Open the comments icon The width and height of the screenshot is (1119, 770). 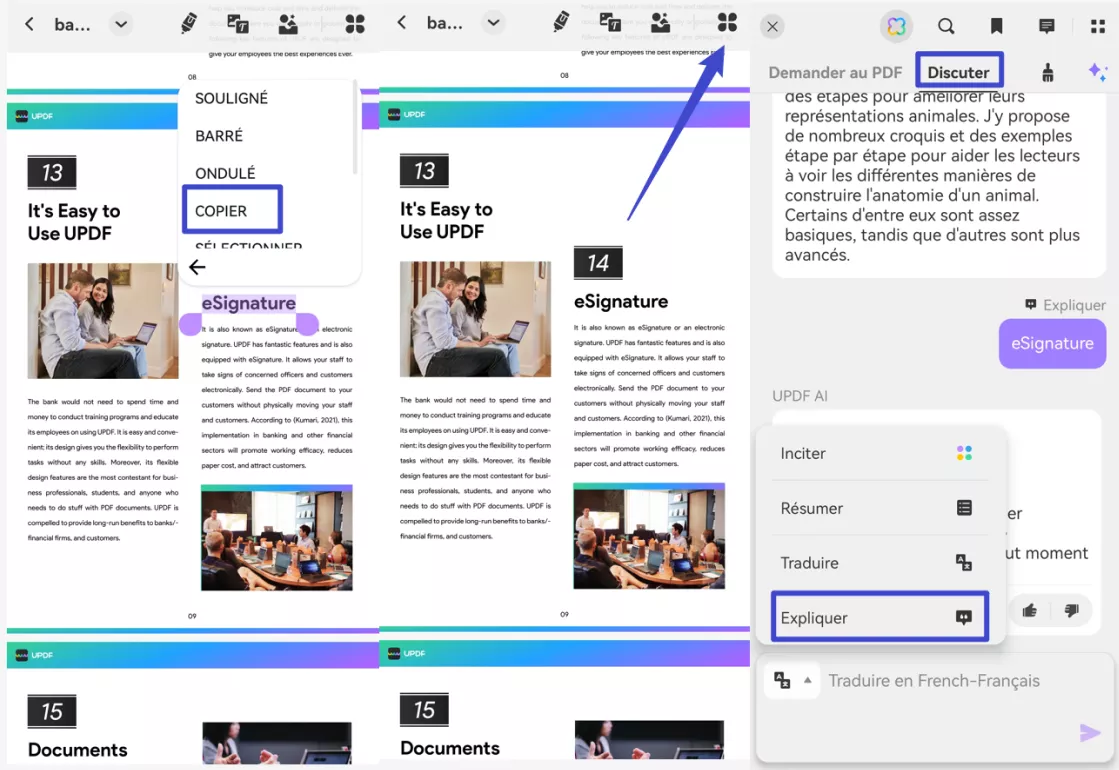[1046, 26]
